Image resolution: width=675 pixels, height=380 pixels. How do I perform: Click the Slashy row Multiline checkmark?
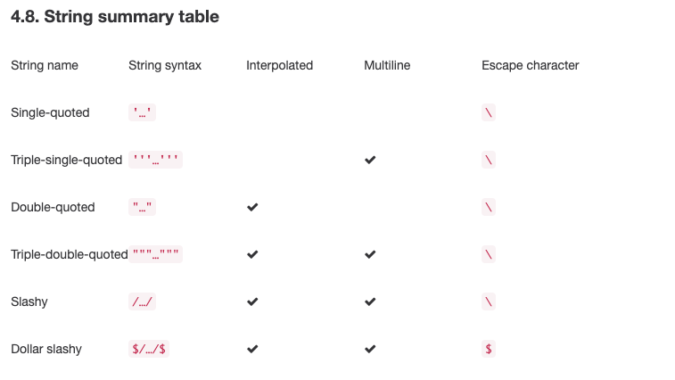370,302
